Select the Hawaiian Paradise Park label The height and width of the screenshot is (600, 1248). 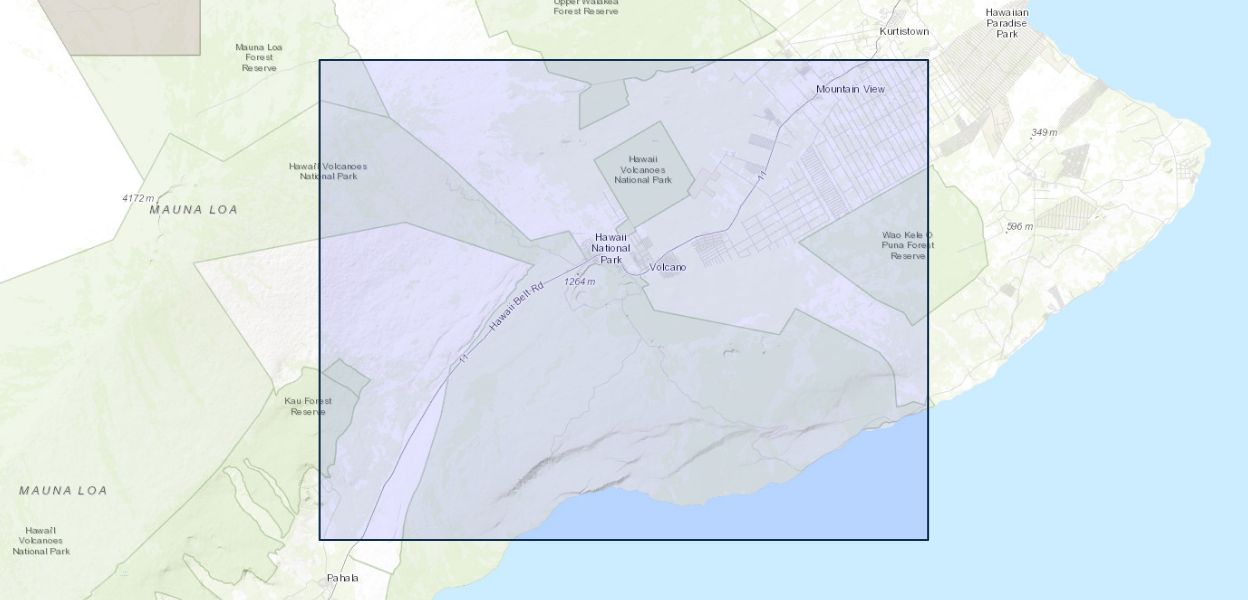[1006, 23]
